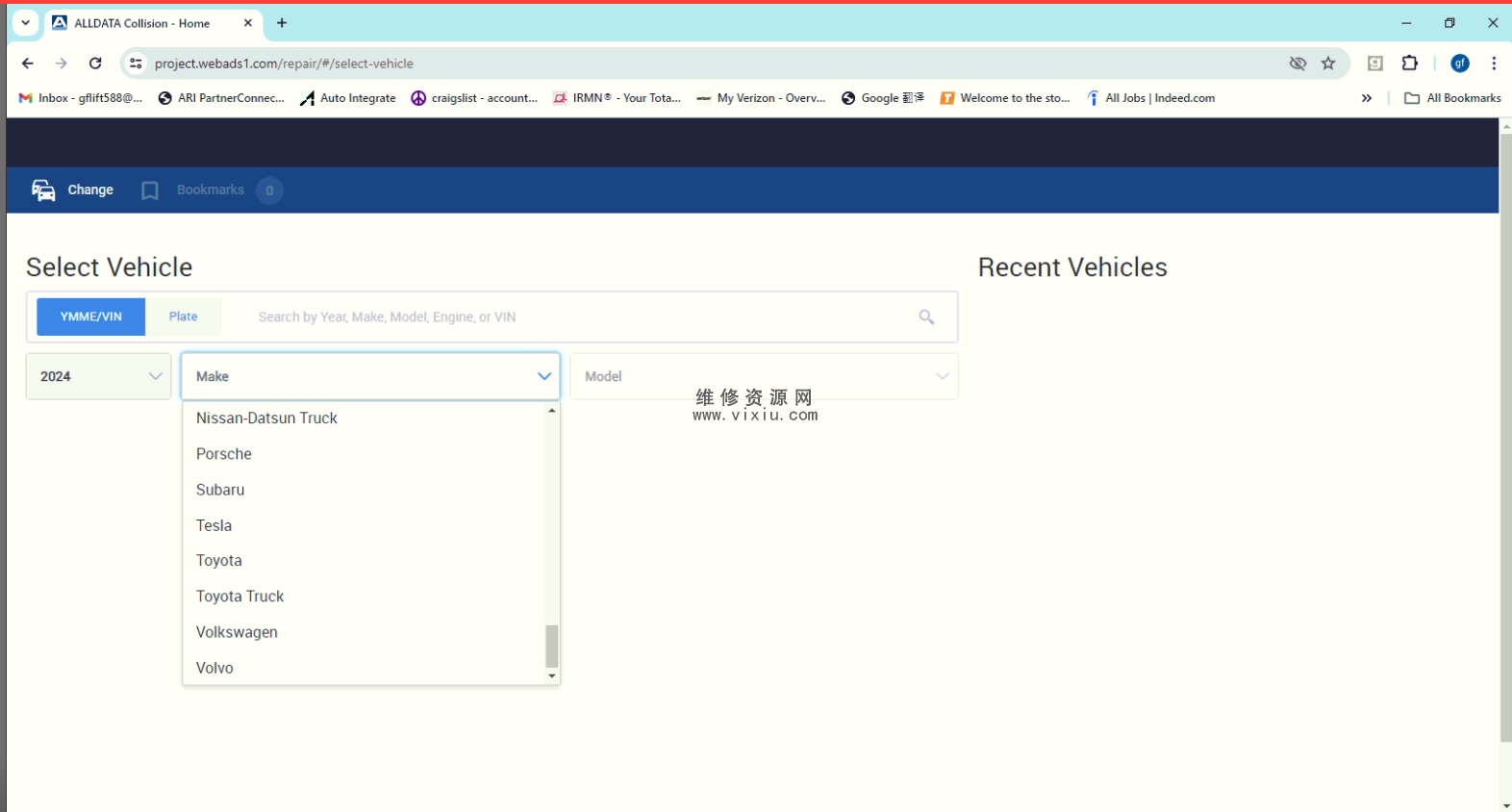Click the Recent Vehicles heading
1512x812 pixels.
click(1072, 267)
